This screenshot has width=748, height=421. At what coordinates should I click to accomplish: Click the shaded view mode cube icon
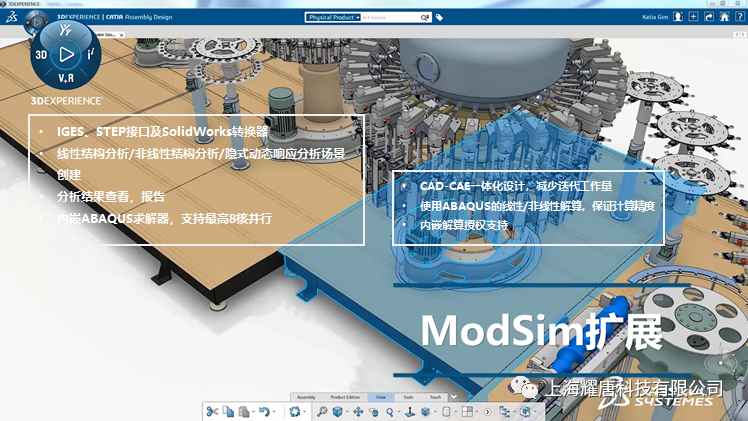(x=426, y=411)
